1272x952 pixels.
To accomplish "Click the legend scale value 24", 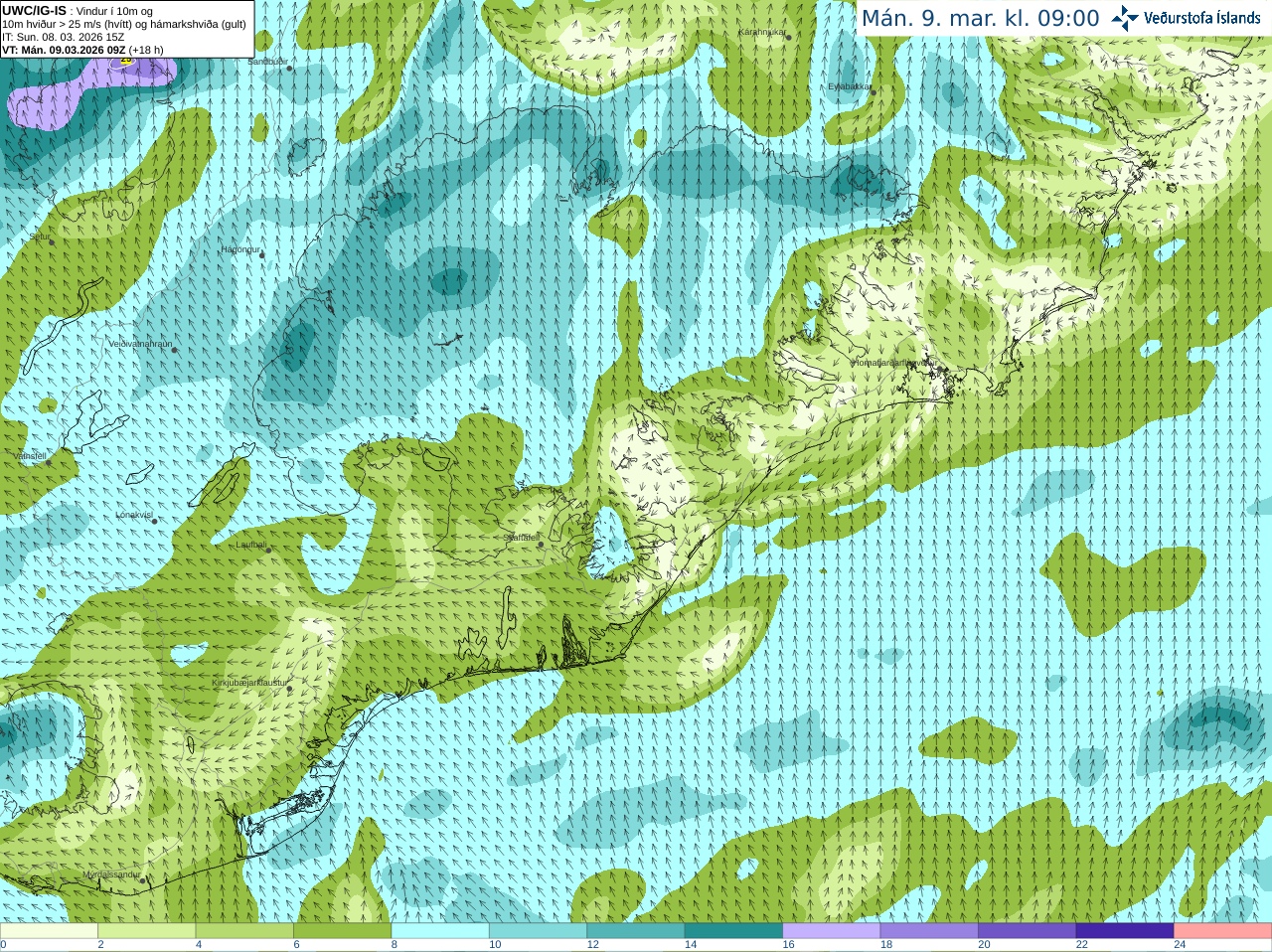I will click(x=1180, y=945).
